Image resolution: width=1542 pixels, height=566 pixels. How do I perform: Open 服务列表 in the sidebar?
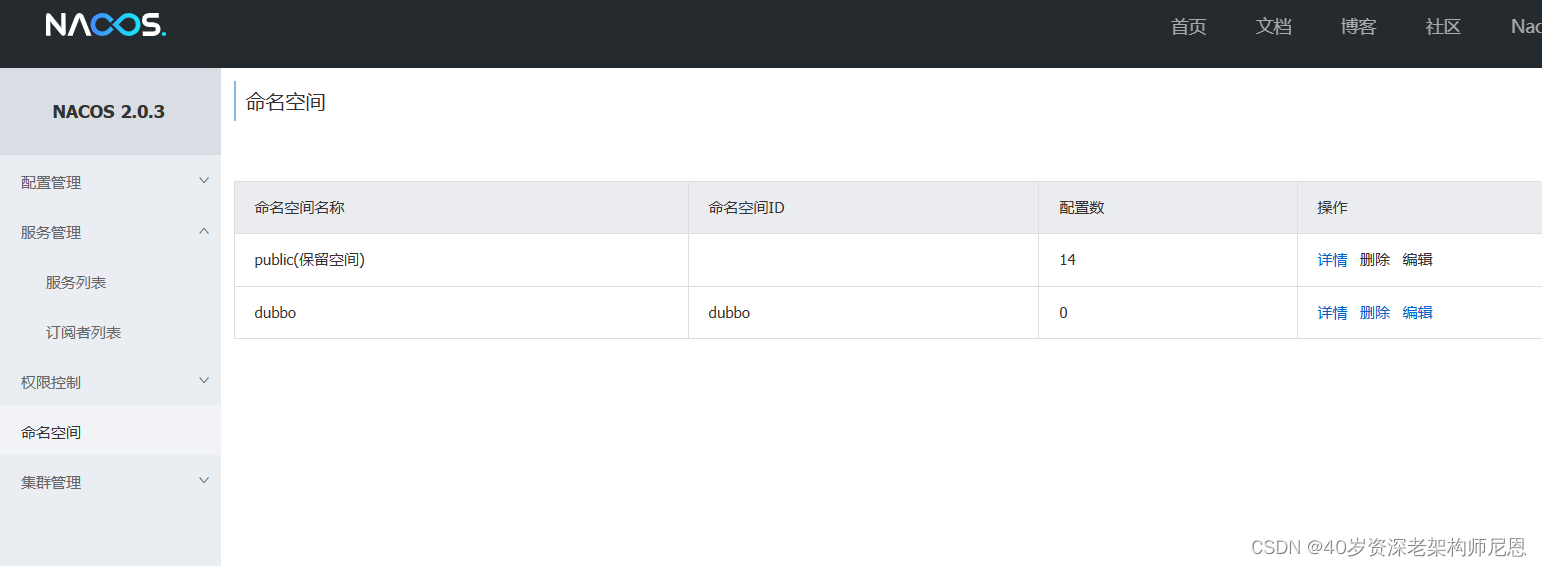pyautogui.click(x=76, y=283)
